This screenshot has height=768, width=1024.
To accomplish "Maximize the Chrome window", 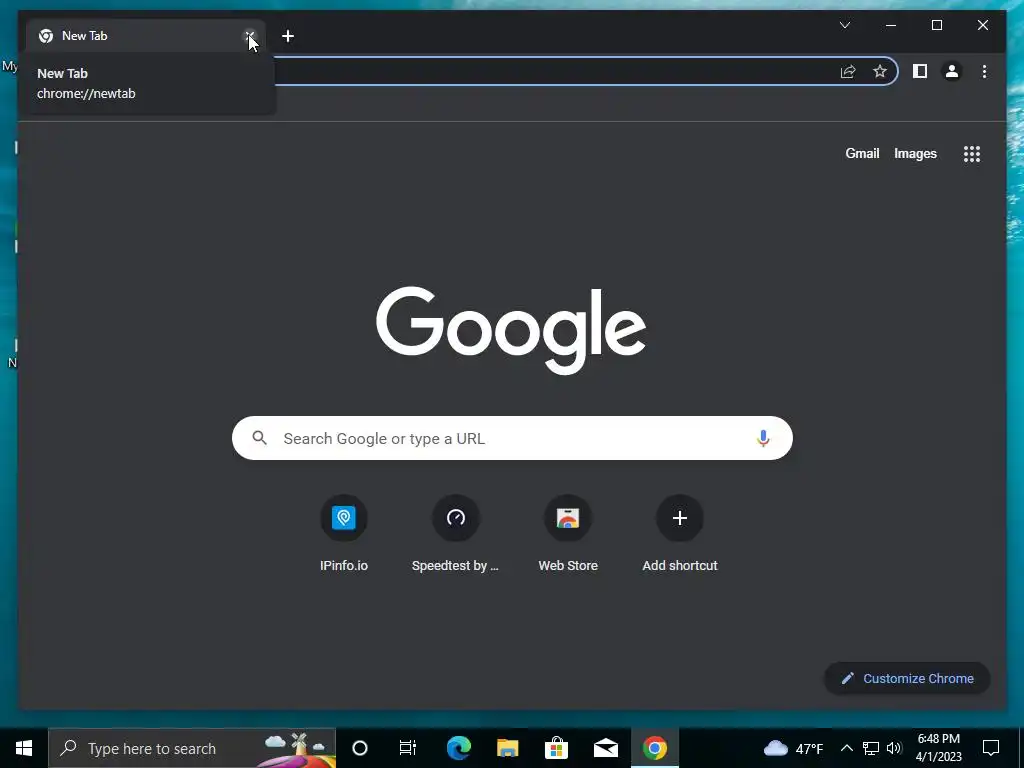I will coord(936,25).
